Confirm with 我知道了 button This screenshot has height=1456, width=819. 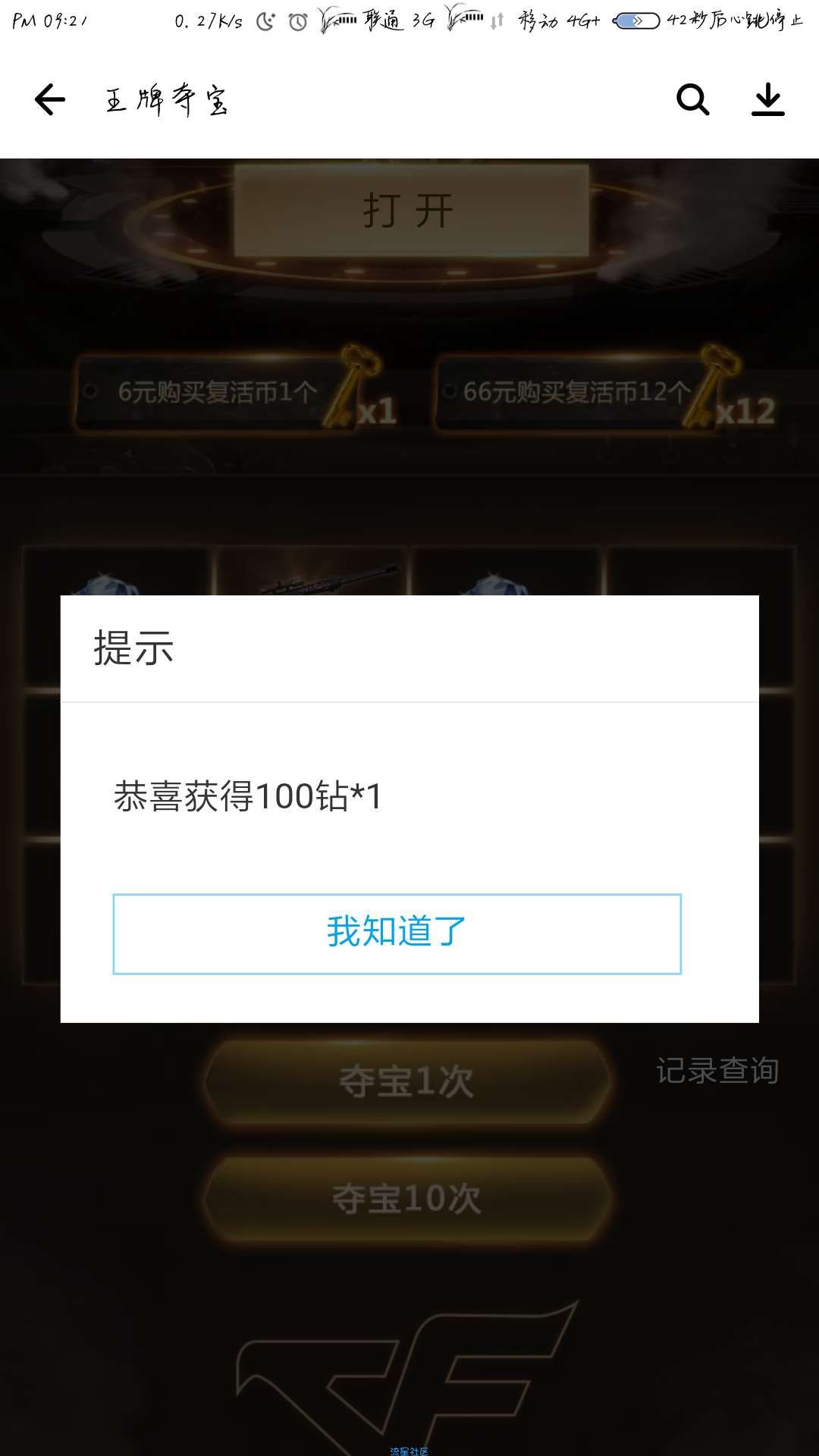tap(397, 934)
